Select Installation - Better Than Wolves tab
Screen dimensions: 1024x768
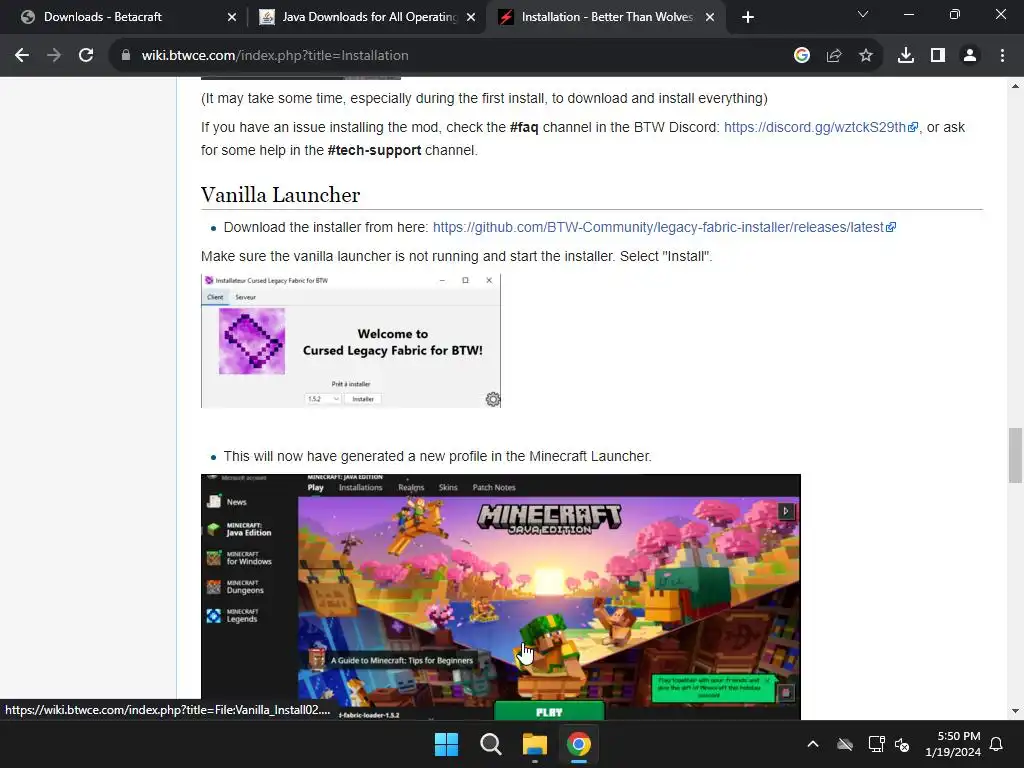click(x=605, y=17)
